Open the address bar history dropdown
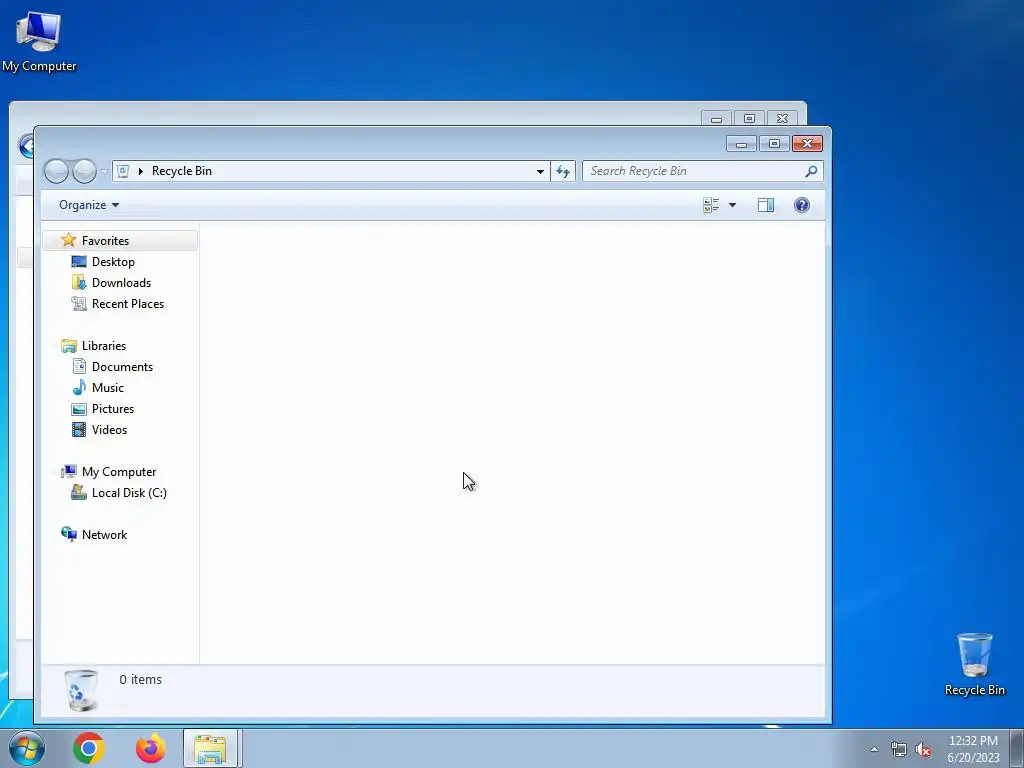Screen dimensions: 1024x768 540,171
